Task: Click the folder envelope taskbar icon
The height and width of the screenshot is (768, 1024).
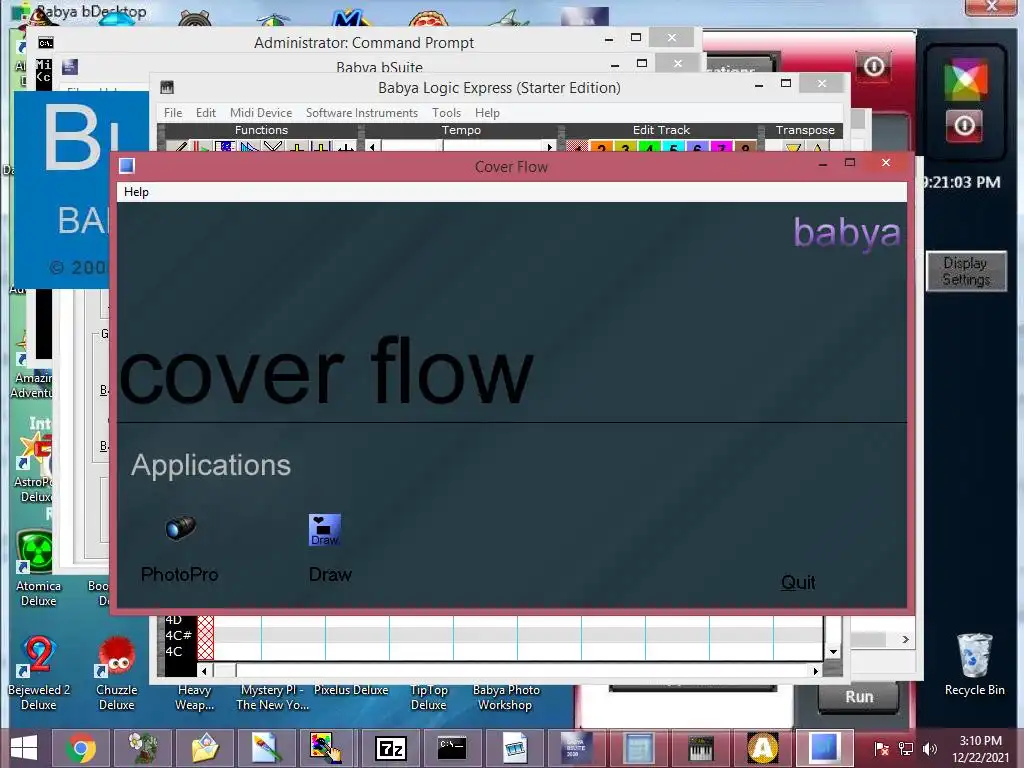Action: click(205, 748)
